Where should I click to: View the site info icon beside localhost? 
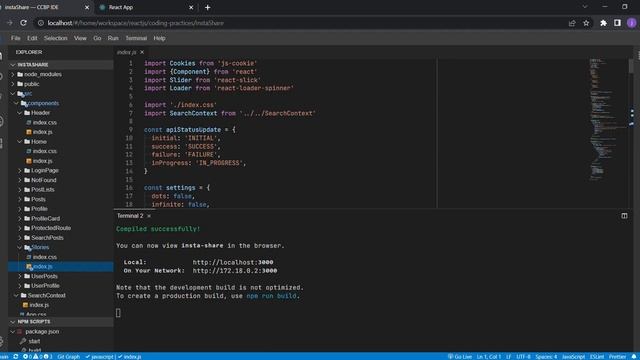40,23
